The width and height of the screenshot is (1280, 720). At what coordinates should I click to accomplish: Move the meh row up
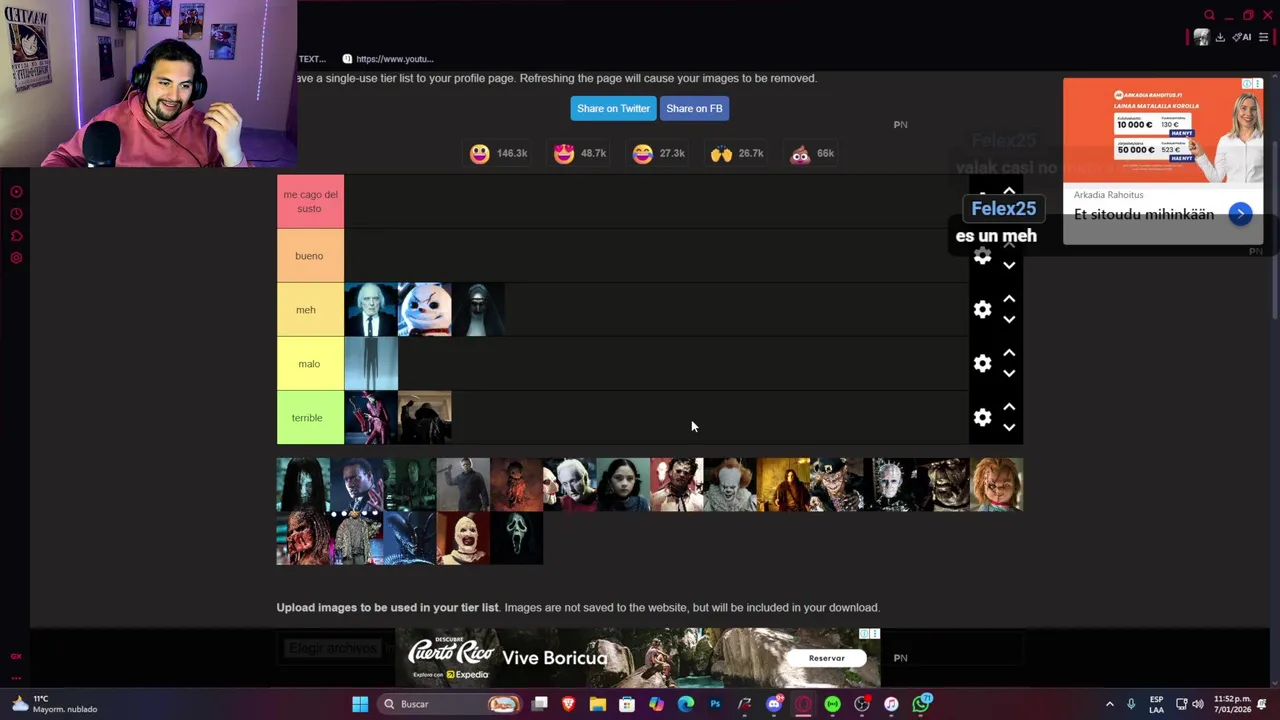[x=1009, y=299]
